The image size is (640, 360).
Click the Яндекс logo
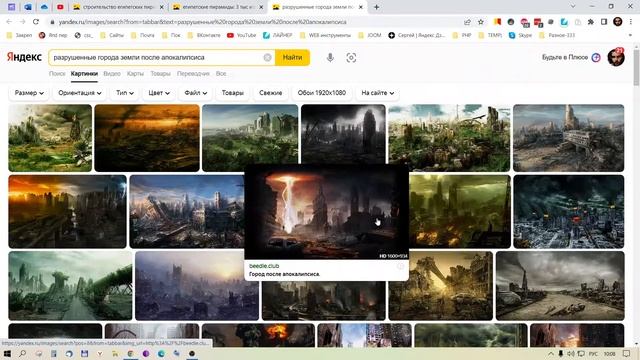[x=24, y=57]
